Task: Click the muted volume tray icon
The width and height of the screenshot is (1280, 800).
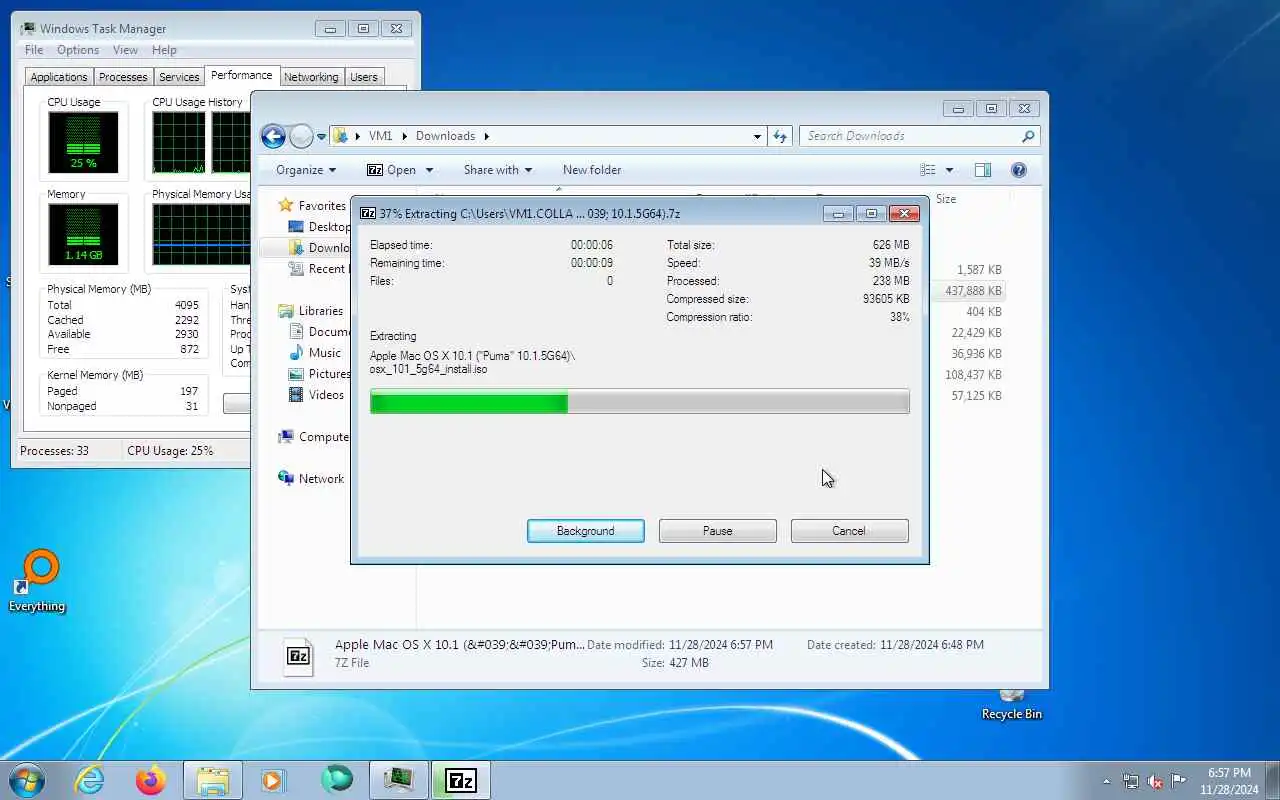Action: click(1155, 782)
